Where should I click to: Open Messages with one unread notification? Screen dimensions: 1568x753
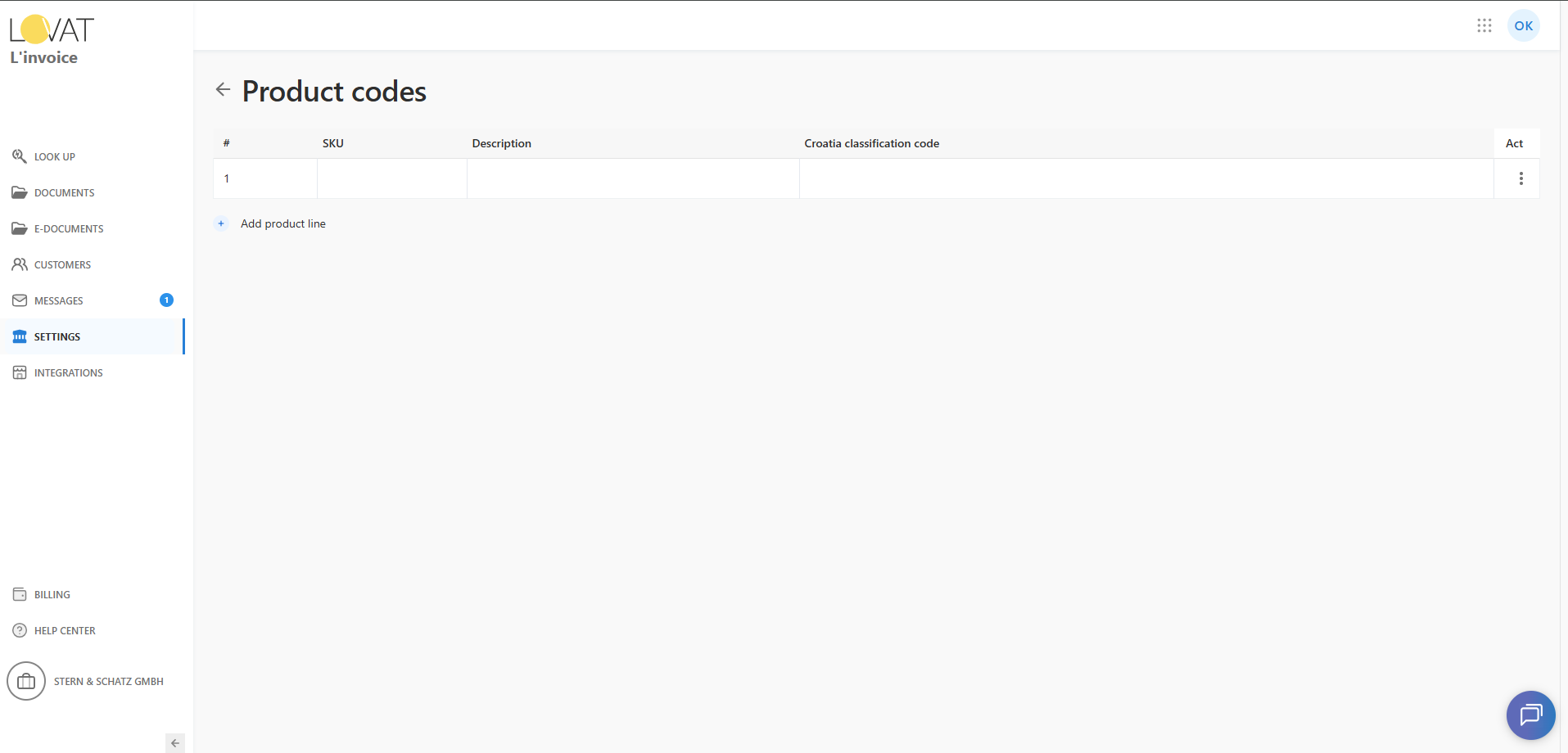coord(59,300)
